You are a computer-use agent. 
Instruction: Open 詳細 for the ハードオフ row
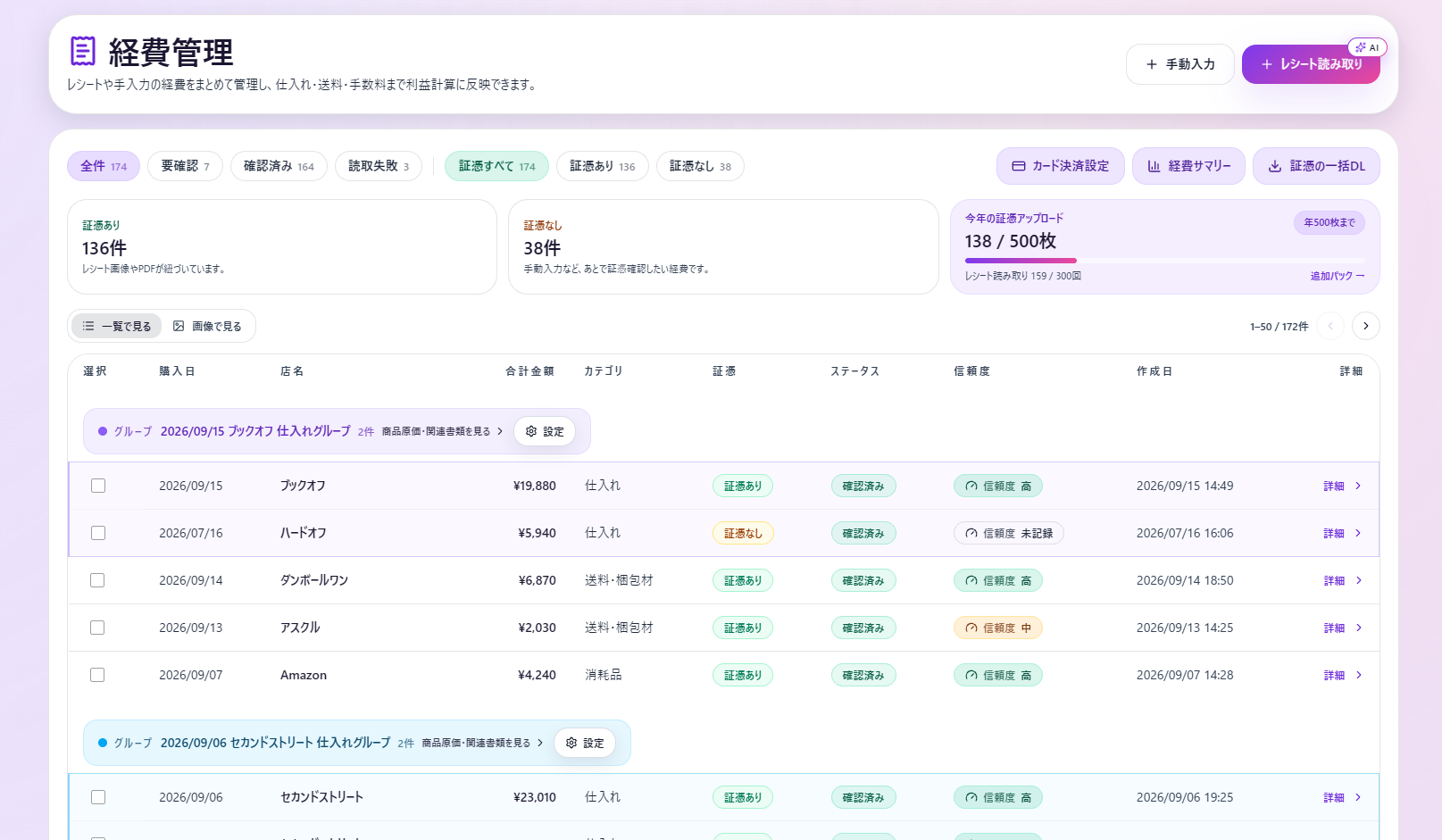1343,533
